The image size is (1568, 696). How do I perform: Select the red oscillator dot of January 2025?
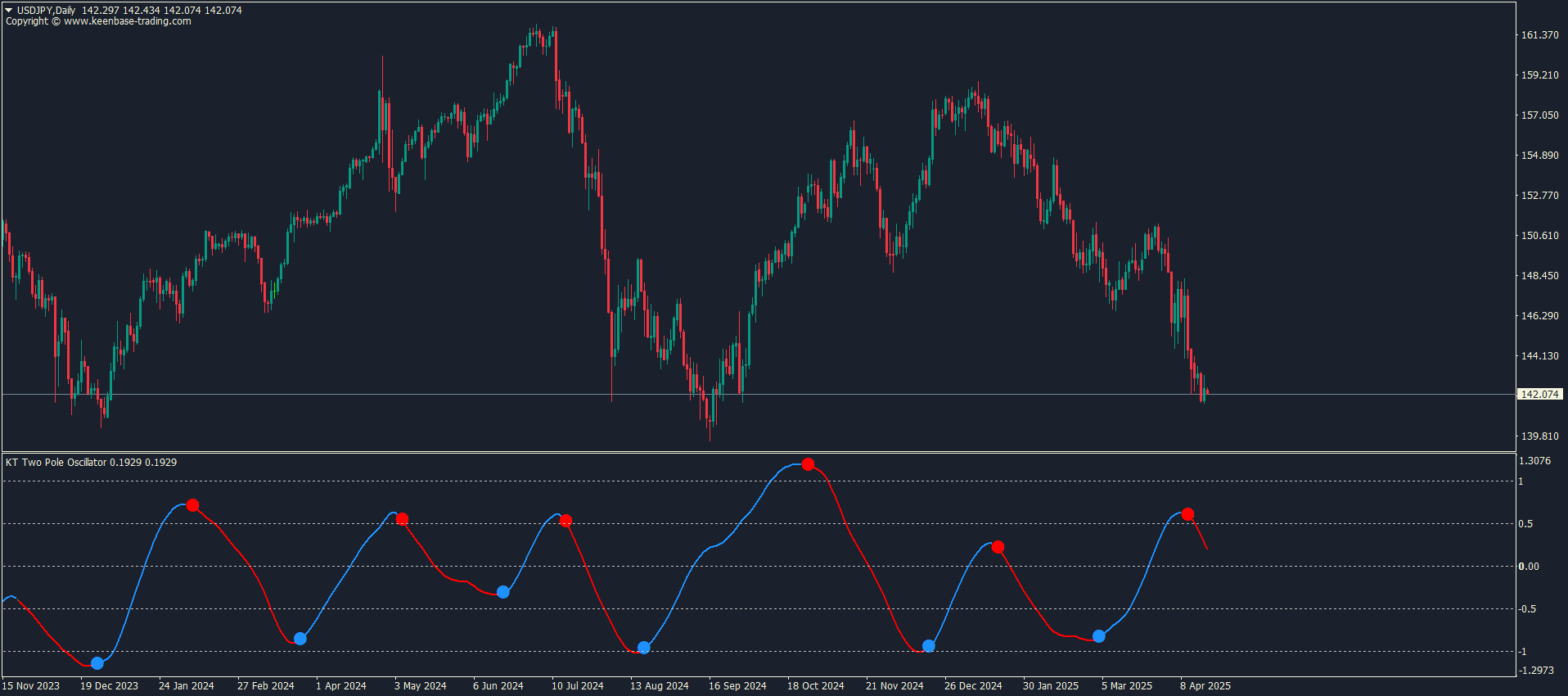[998, 547]
